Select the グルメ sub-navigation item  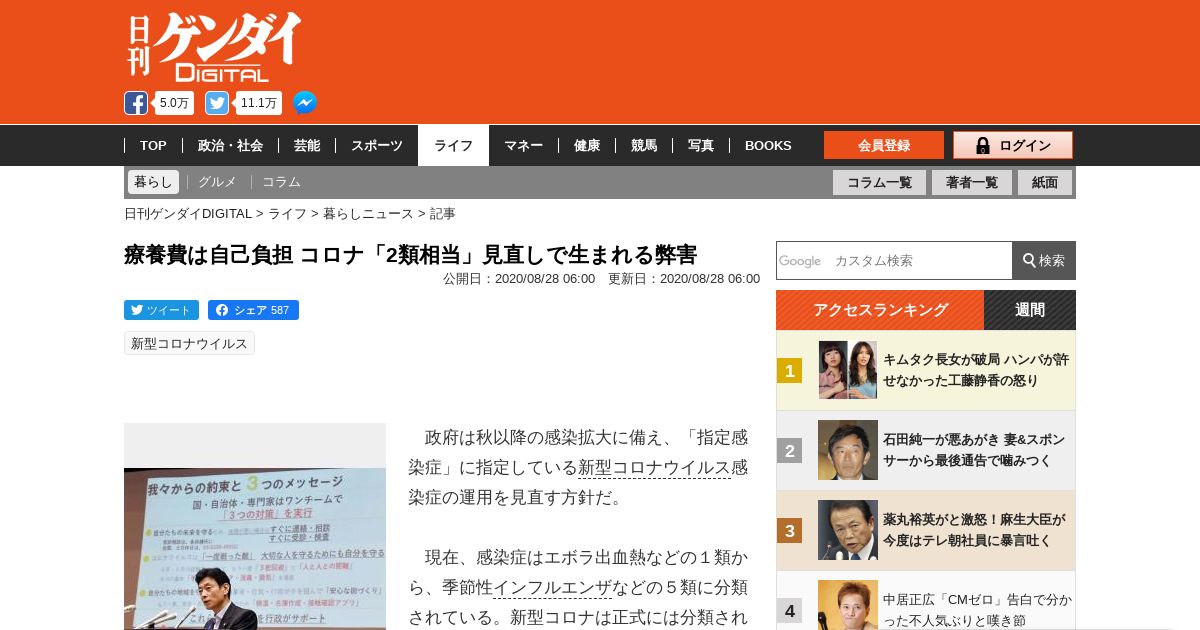(217, 182)
